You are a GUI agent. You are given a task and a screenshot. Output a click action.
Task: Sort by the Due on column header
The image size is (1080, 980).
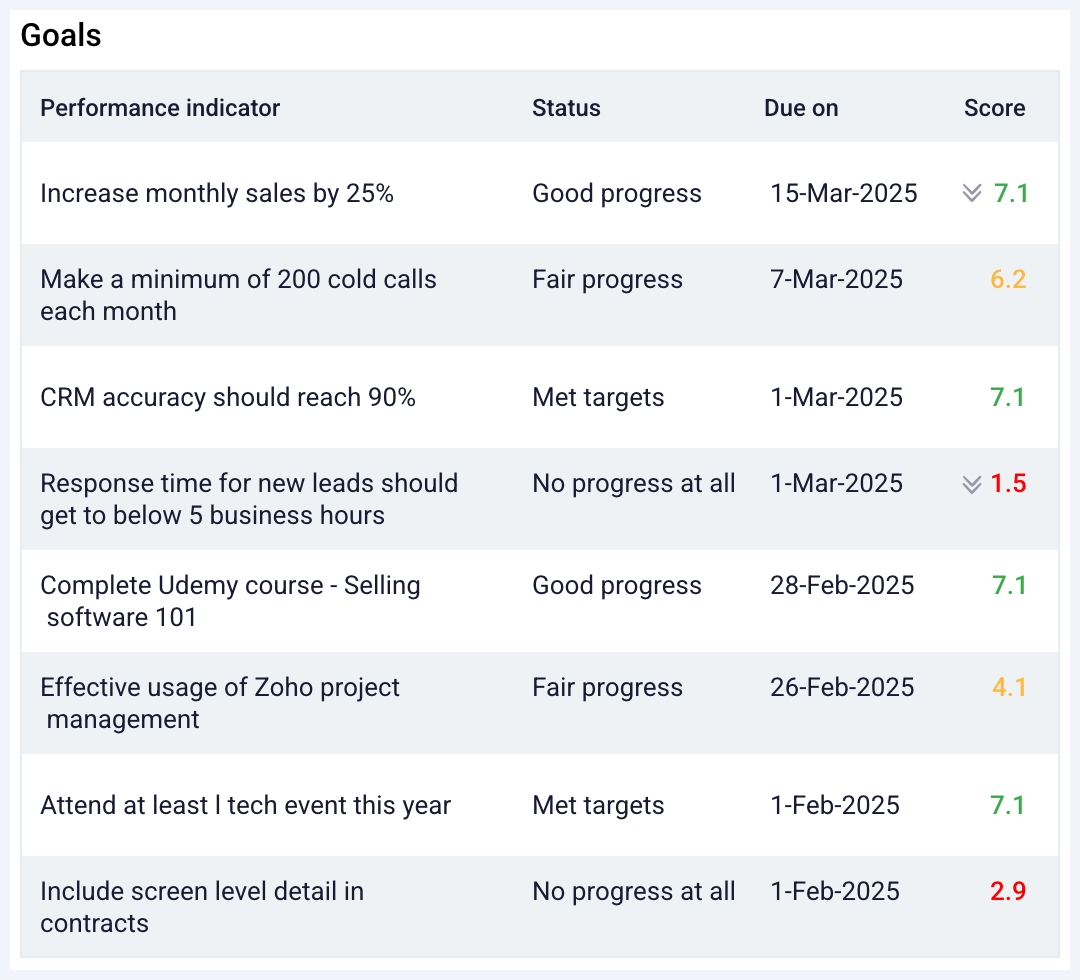[x=800, y=108]
